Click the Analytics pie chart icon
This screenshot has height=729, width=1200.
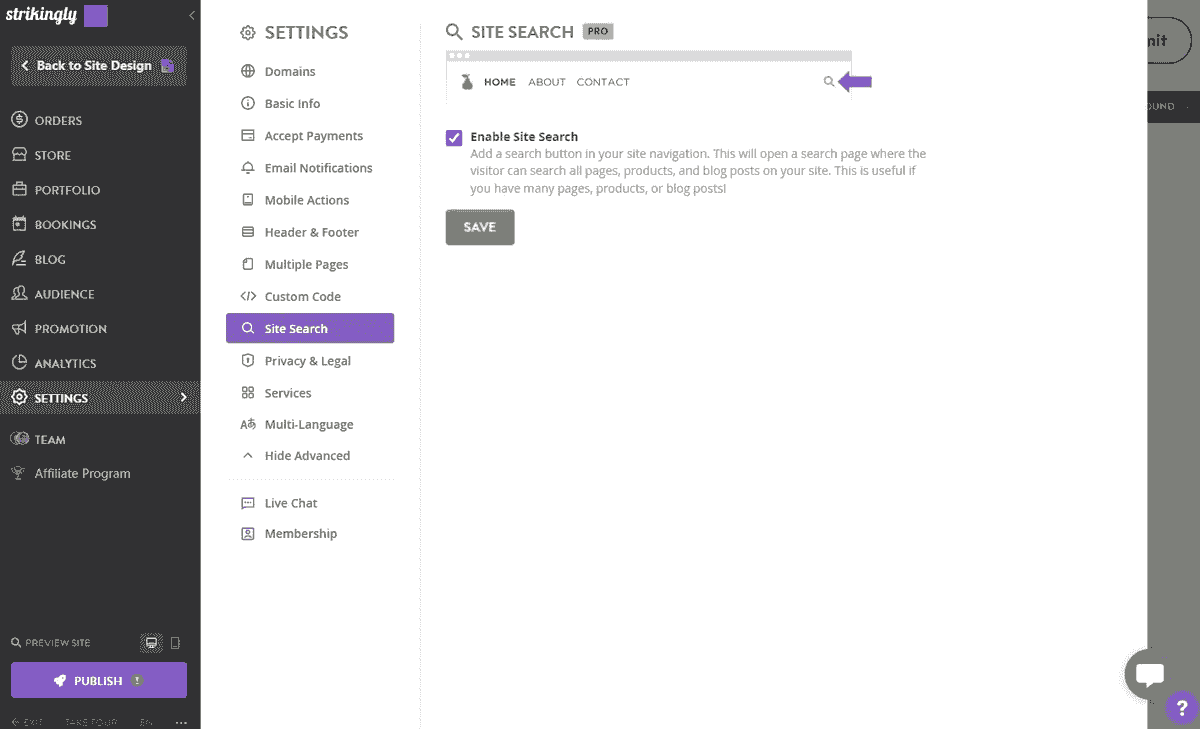click(x=18, y=363)
